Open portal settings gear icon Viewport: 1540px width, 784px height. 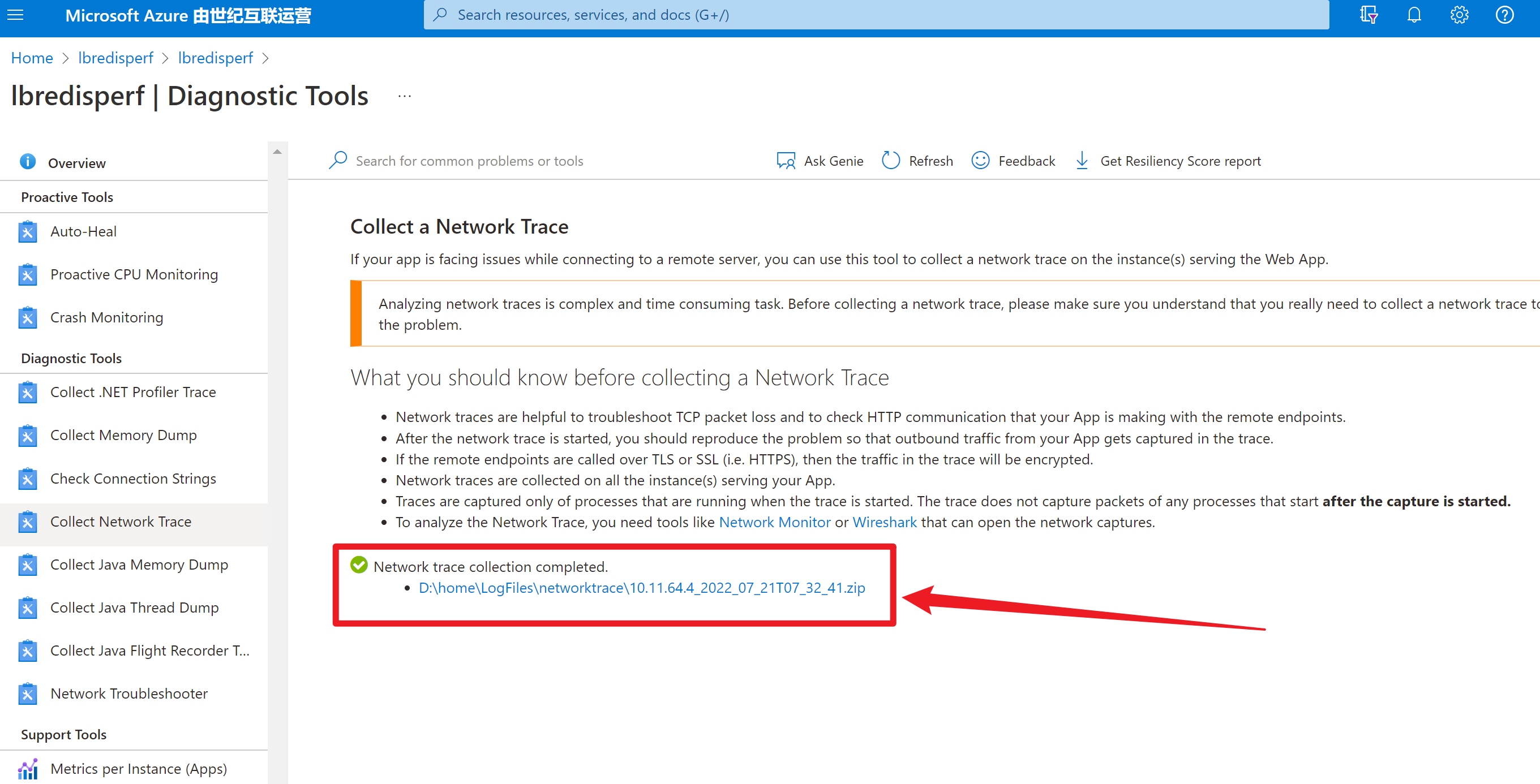1459,15
